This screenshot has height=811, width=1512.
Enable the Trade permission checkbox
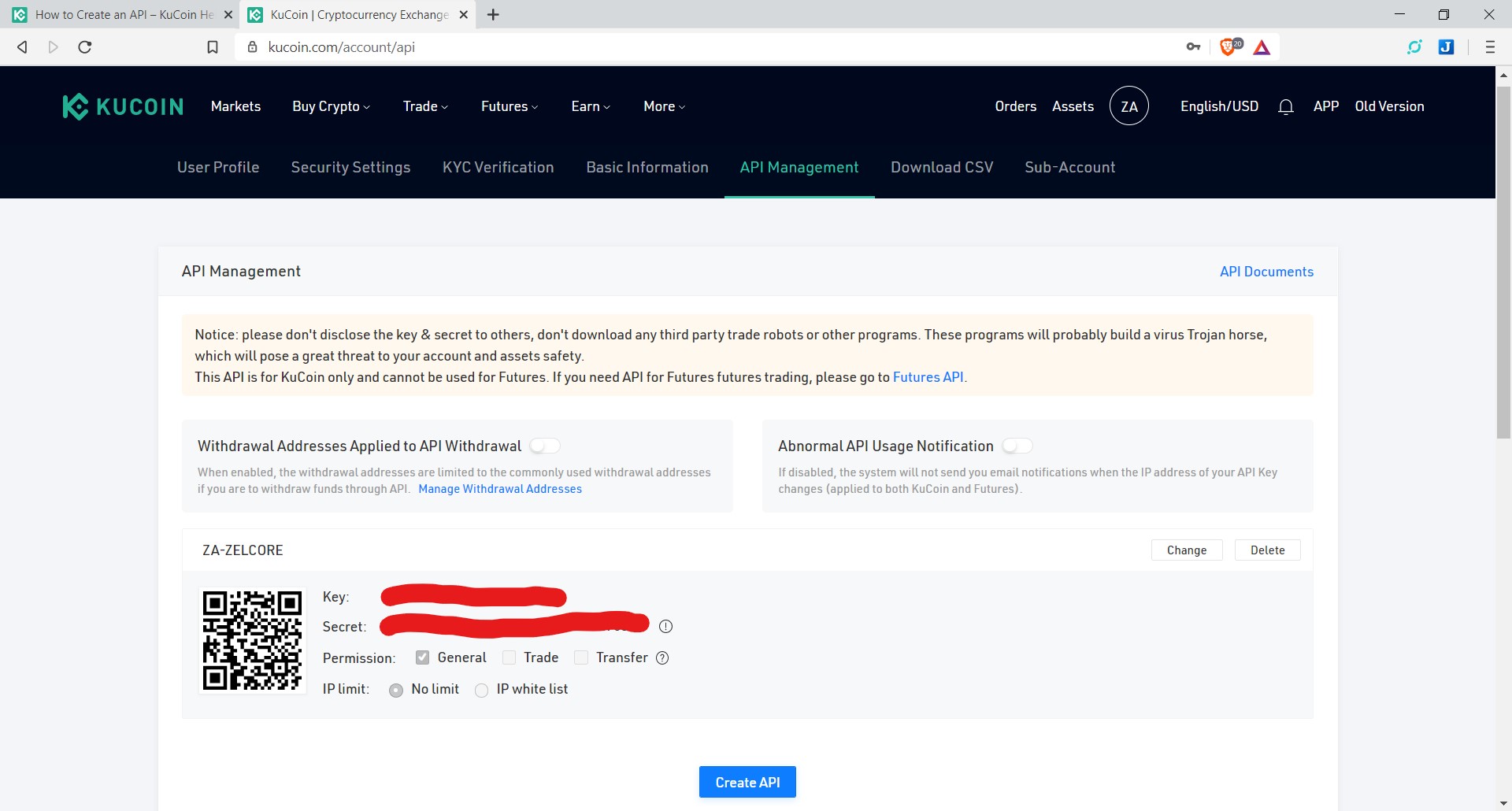pos(509,657)
